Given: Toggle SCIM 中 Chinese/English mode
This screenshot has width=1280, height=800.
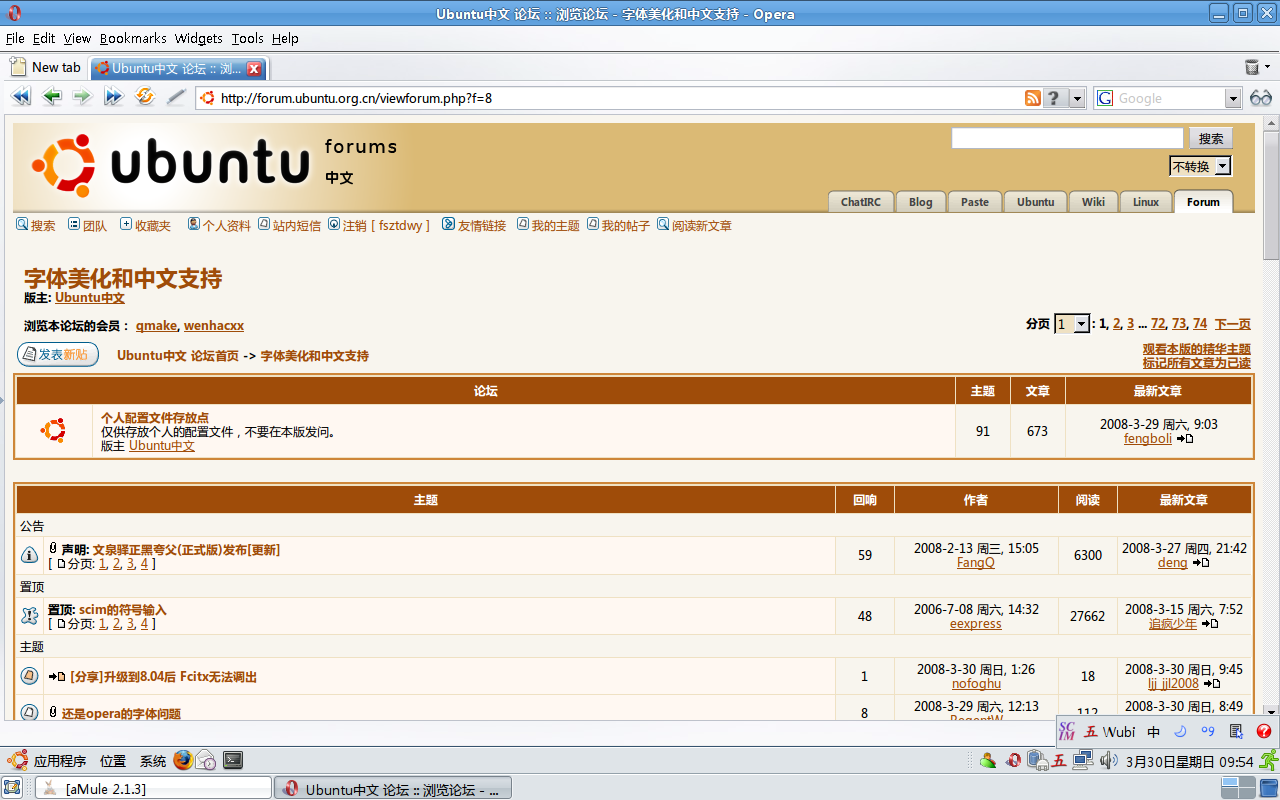Looking at the screenshot, I should pos(1153,731).
